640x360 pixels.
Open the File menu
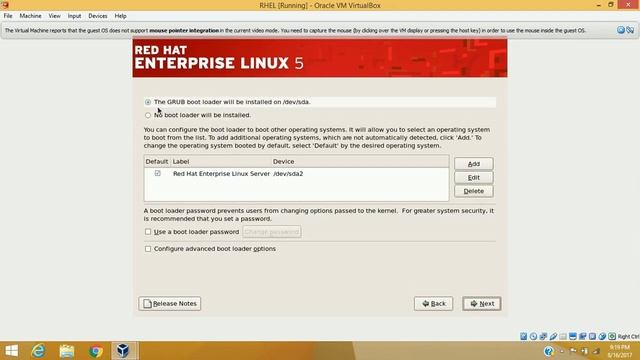click(x=8, y=16)
